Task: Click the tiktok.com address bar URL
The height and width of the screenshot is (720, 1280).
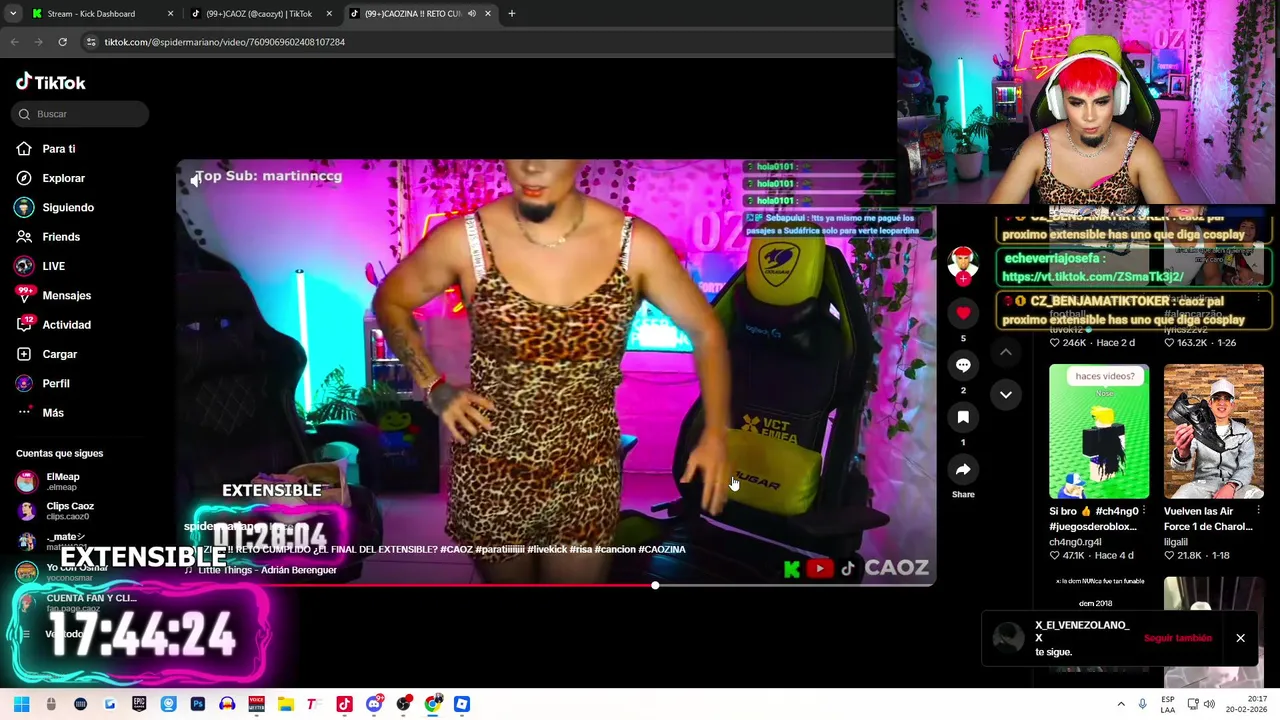Action: click(x=225, y=42)
